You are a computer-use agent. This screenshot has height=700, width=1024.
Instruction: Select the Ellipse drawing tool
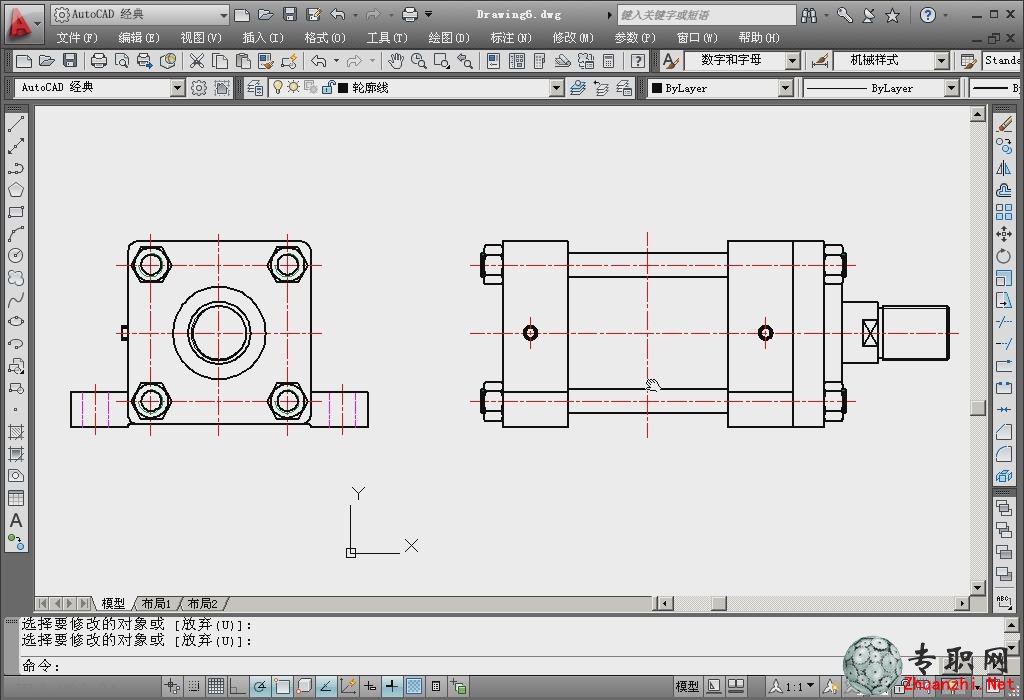click(16, 321)
